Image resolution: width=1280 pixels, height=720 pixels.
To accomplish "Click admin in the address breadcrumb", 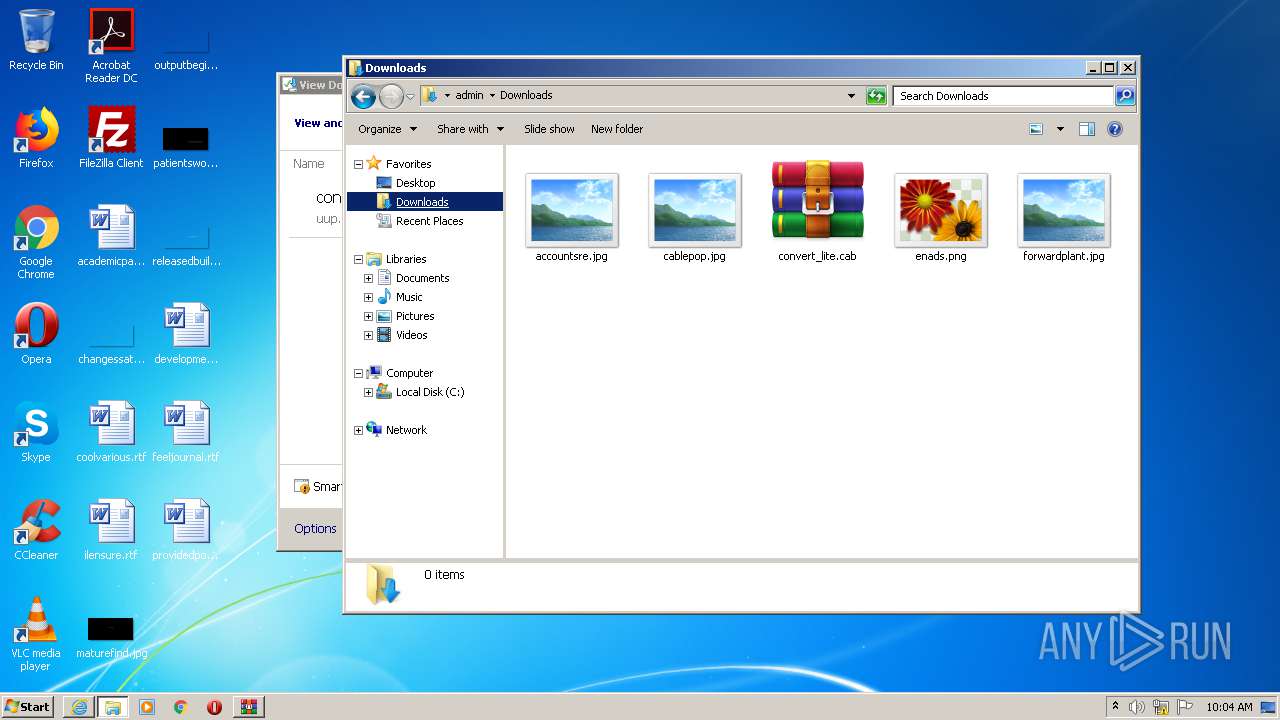I will pos(469,96).
